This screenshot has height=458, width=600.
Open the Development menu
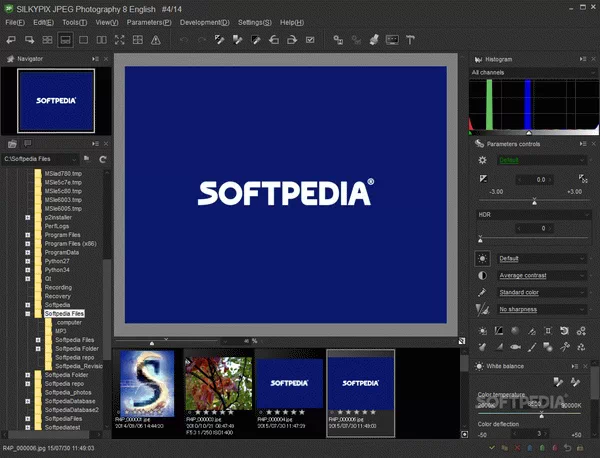pyautogui.click(x=205, y=23)
